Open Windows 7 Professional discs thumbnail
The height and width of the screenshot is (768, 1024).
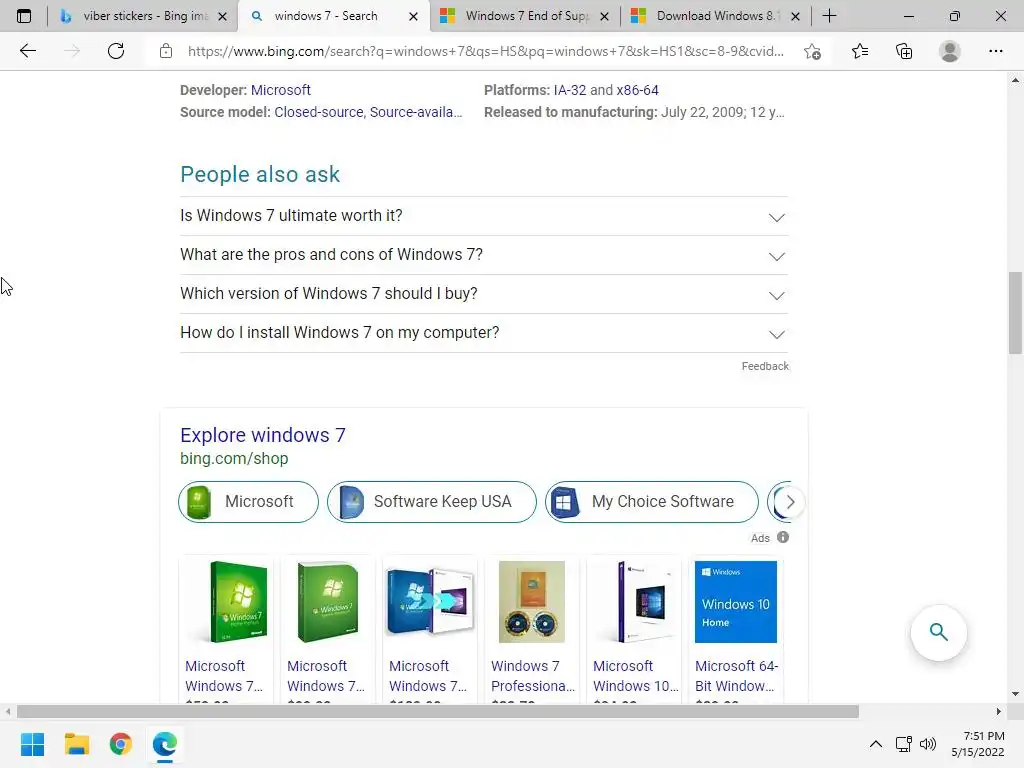coord(532,602)
